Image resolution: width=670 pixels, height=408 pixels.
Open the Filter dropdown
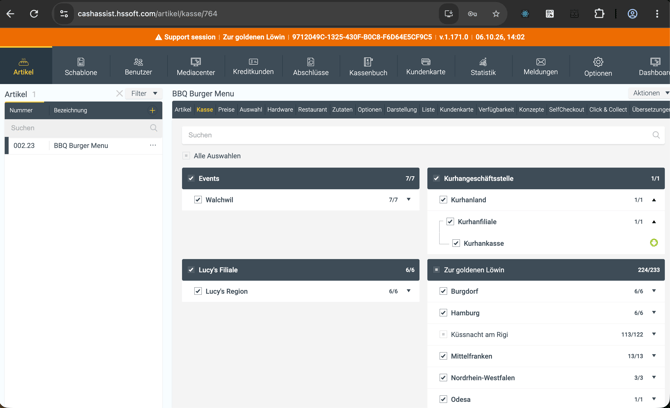(x=144, y=94)
